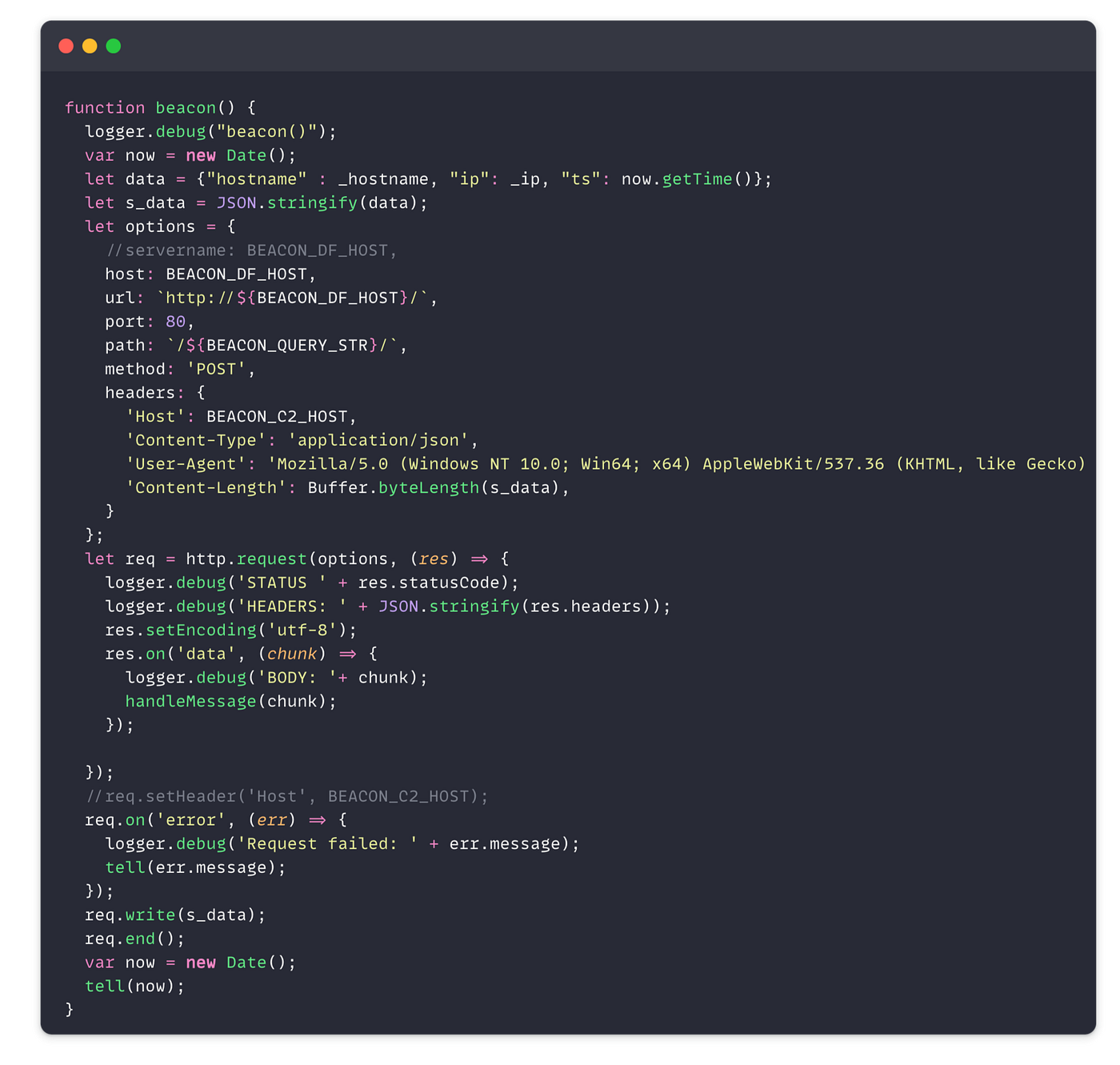
Task: Click the red close window dot
Action: tap(66, 46)
